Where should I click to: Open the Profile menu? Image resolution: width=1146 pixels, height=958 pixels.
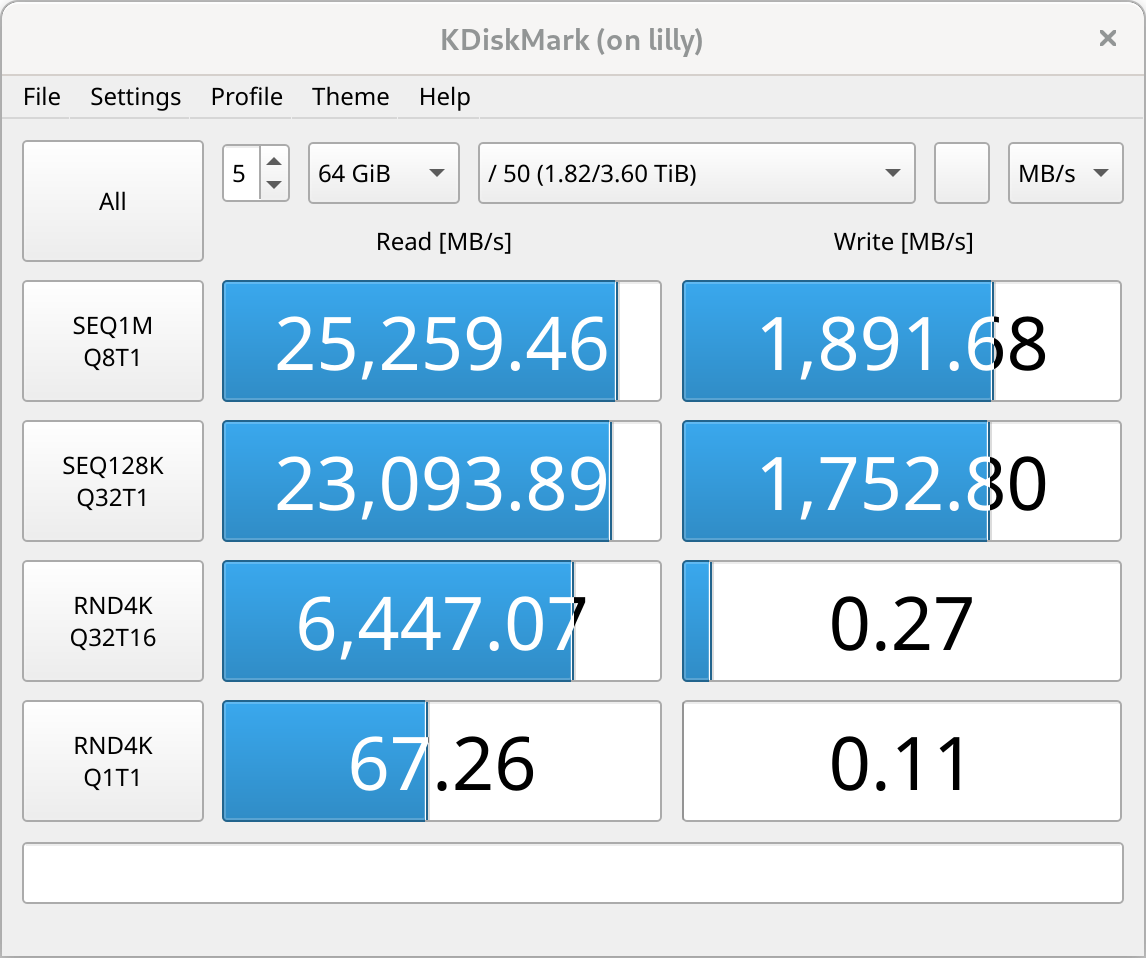point(246,97)
